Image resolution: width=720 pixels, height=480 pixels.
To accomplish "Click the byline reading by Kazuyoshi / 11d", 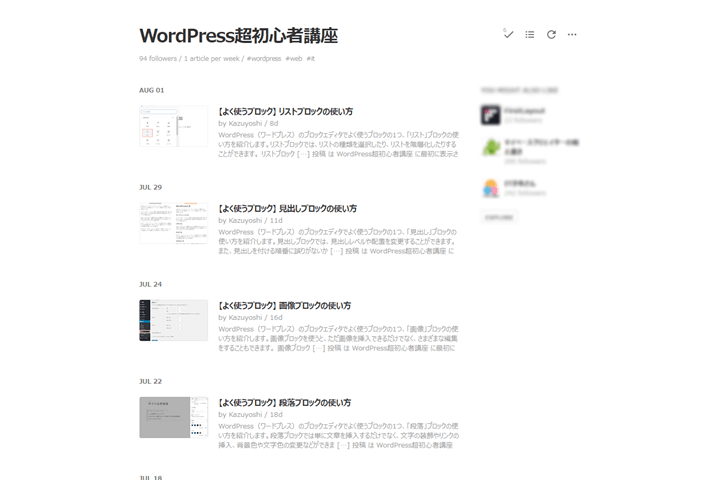I will pyautogui.click(x=250, y=220).
